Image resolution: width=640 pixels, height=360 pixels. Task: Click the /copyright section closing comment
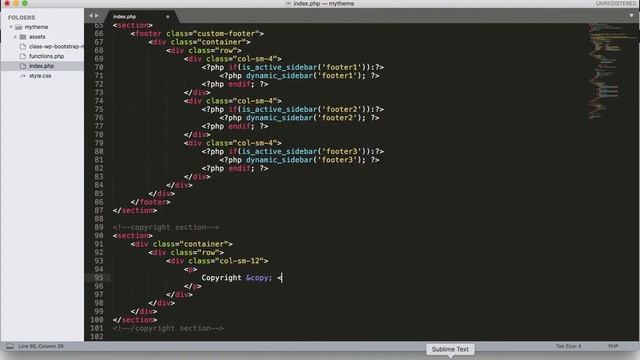[x=168, y=328]
